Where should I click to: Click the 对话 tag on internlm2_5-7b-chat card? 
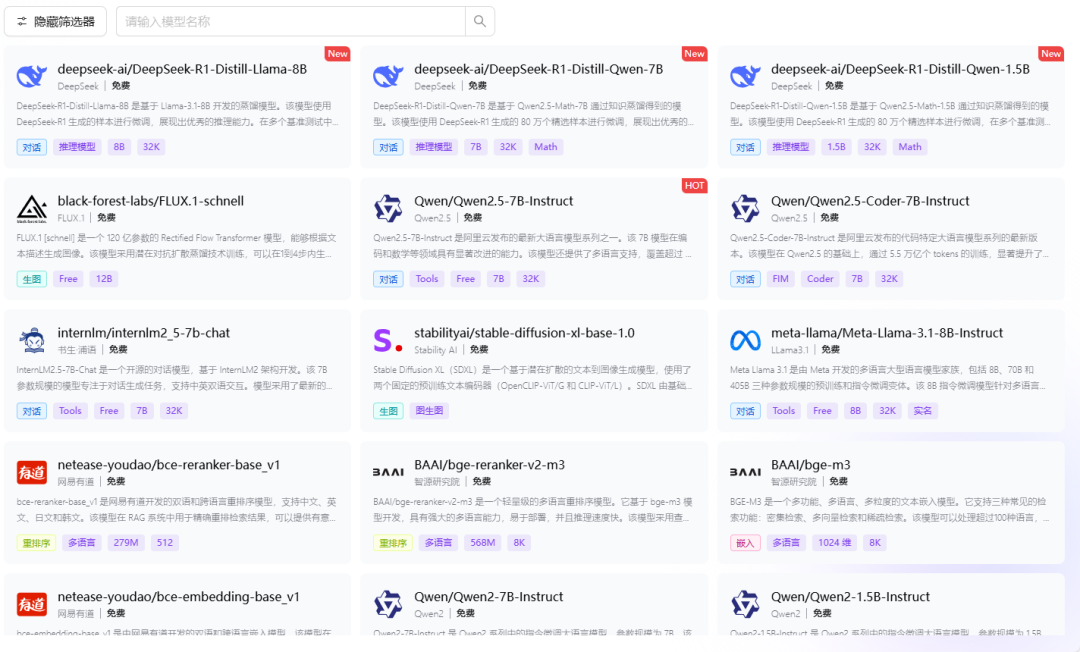click(32, 411)
